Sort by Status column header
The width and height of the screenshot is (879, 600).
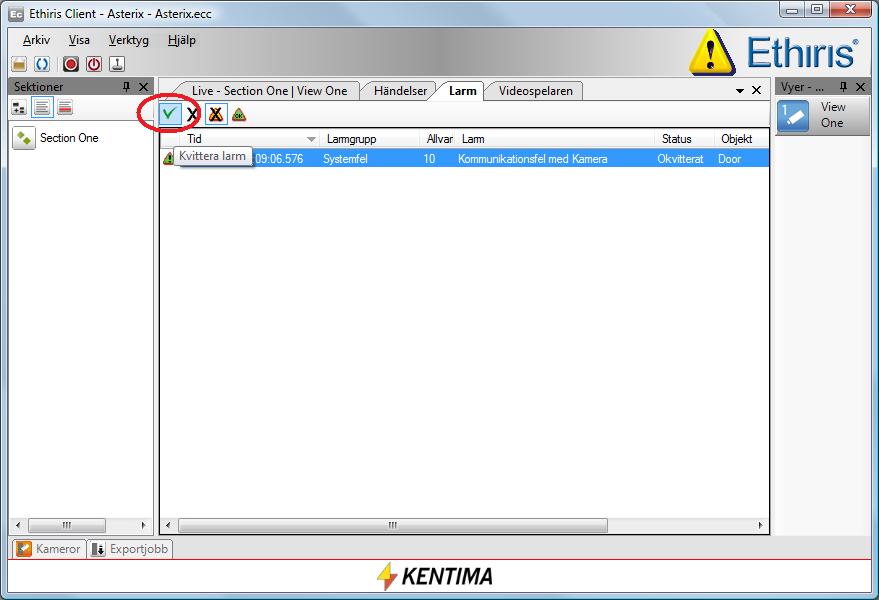pos(684,139)
